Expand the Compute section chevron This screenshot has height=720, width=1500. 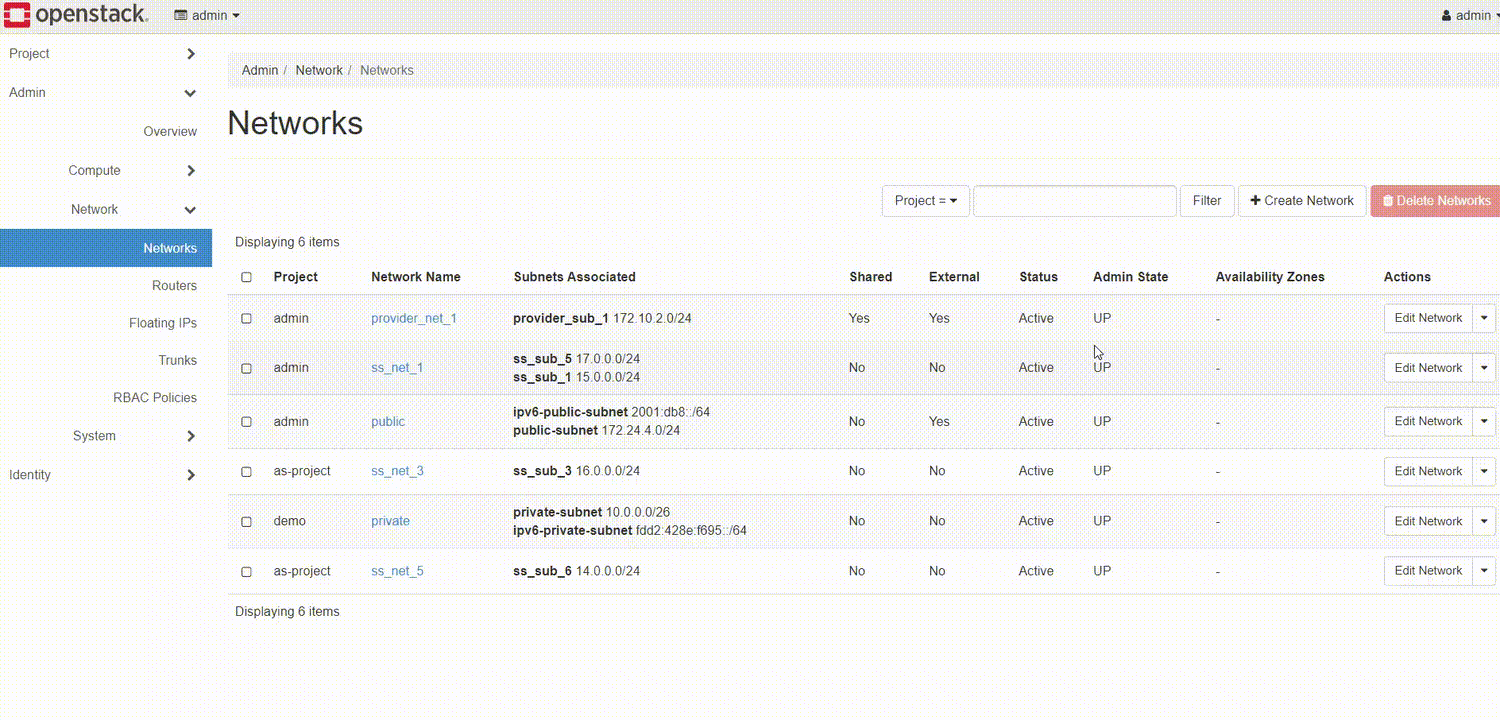pyautogui.click(x=191, y=171)
